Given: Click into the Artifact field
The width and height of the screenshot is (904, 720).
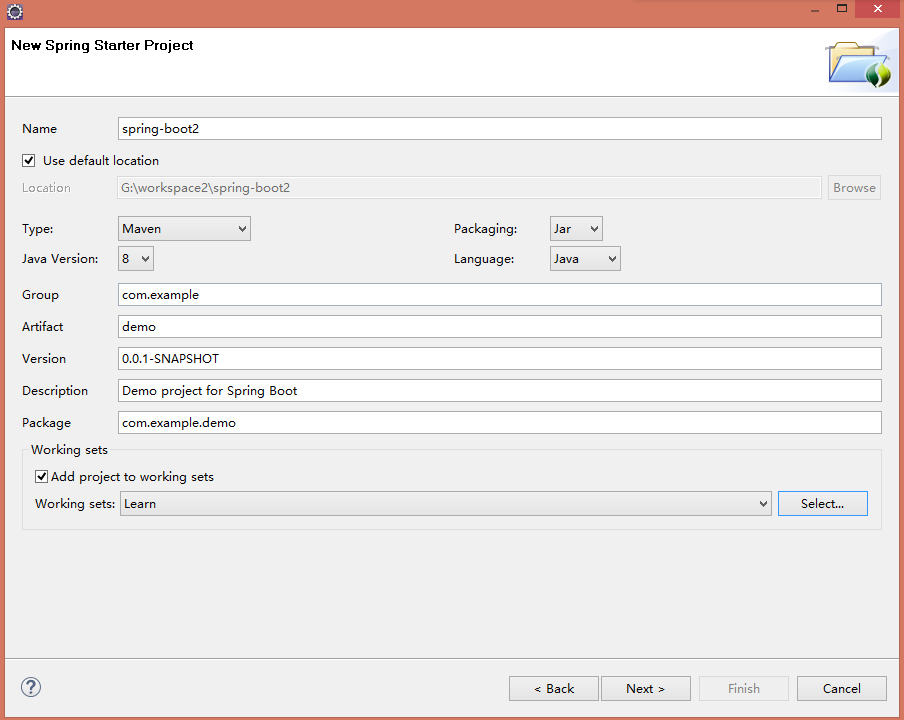Looking at the screenshot, I should [x=499, y=327].
